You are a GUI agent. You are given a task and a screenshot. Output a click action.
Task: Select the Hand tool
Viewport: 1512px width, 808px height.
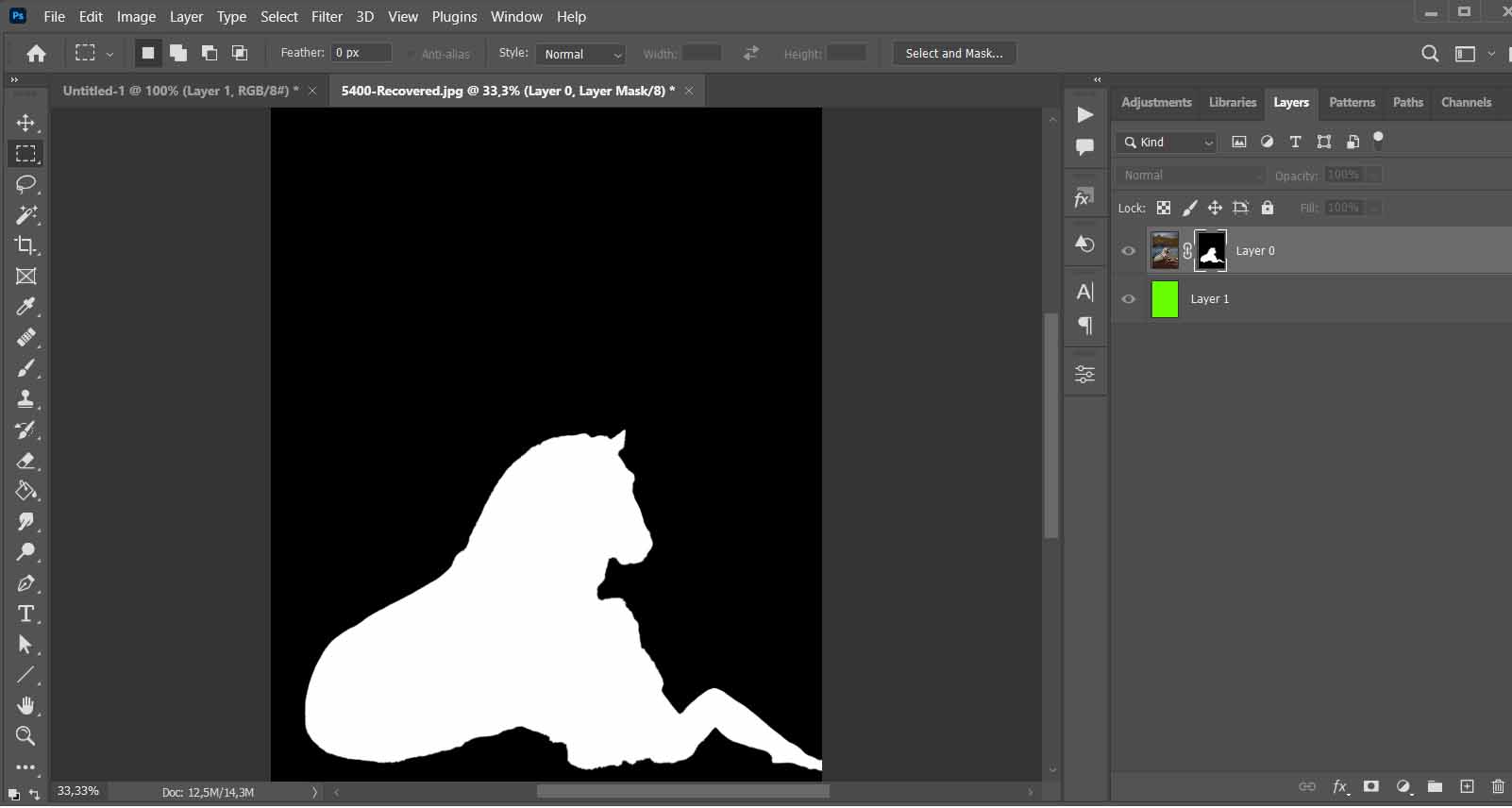[x=25, y=705]
